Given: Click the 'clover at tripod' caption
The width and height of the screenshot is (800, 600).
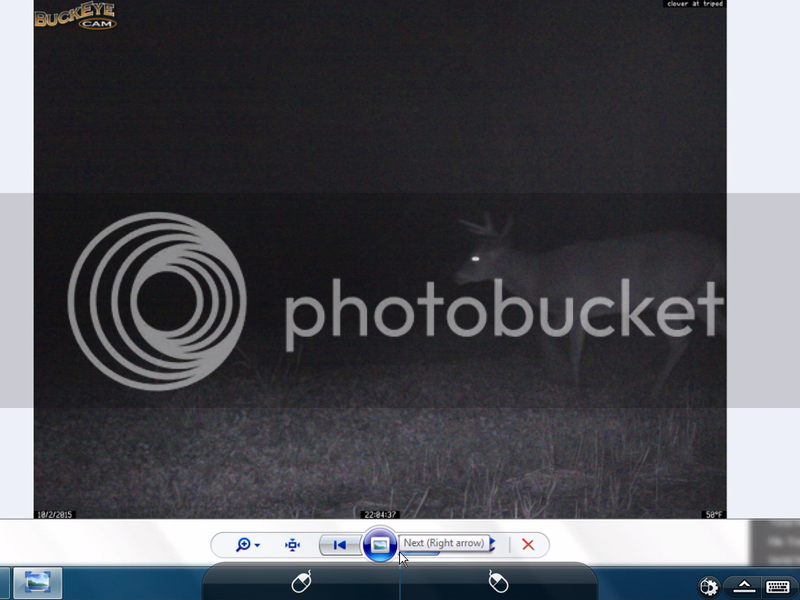Looking at the screenshot, I should (x=695, y=4).
